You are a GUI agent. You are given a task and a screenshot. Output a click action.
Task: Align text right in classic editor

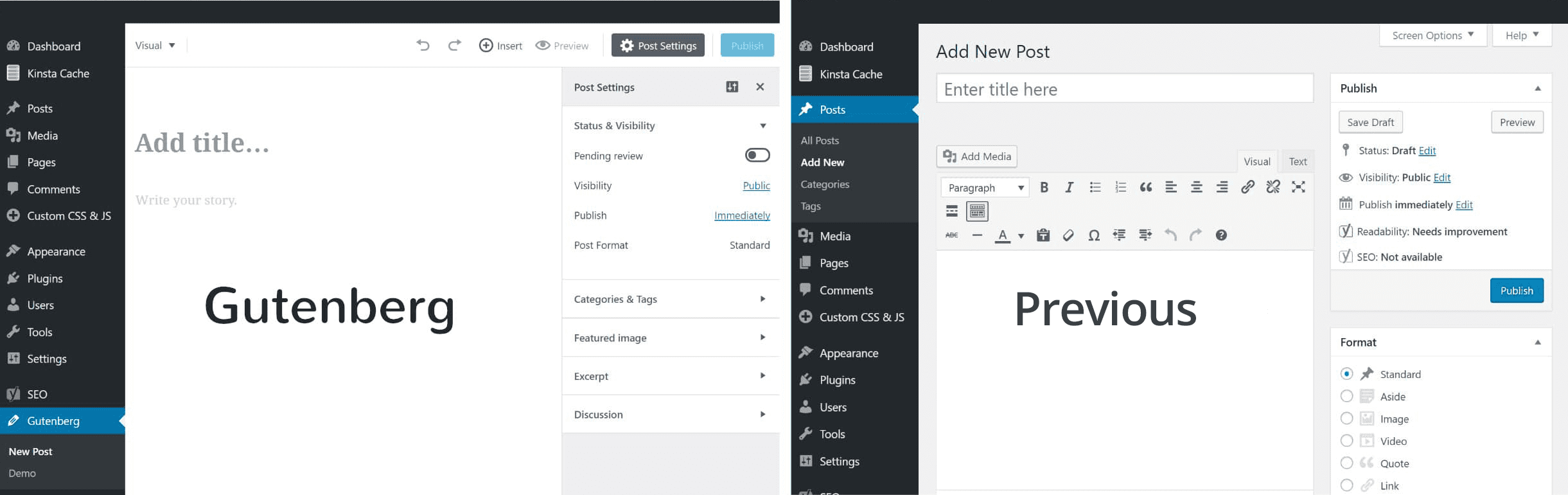tap(1222, 187)
